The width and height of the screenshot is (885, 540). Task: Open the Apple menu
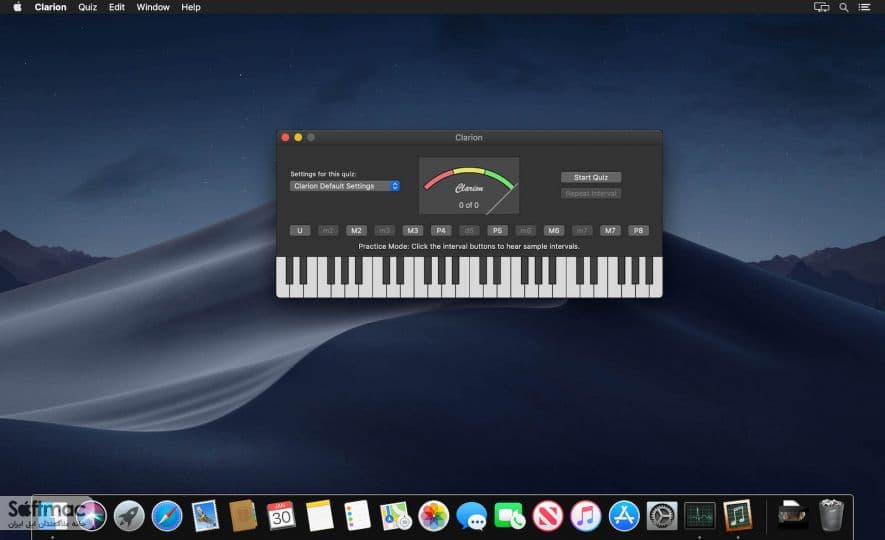point(17,7)
